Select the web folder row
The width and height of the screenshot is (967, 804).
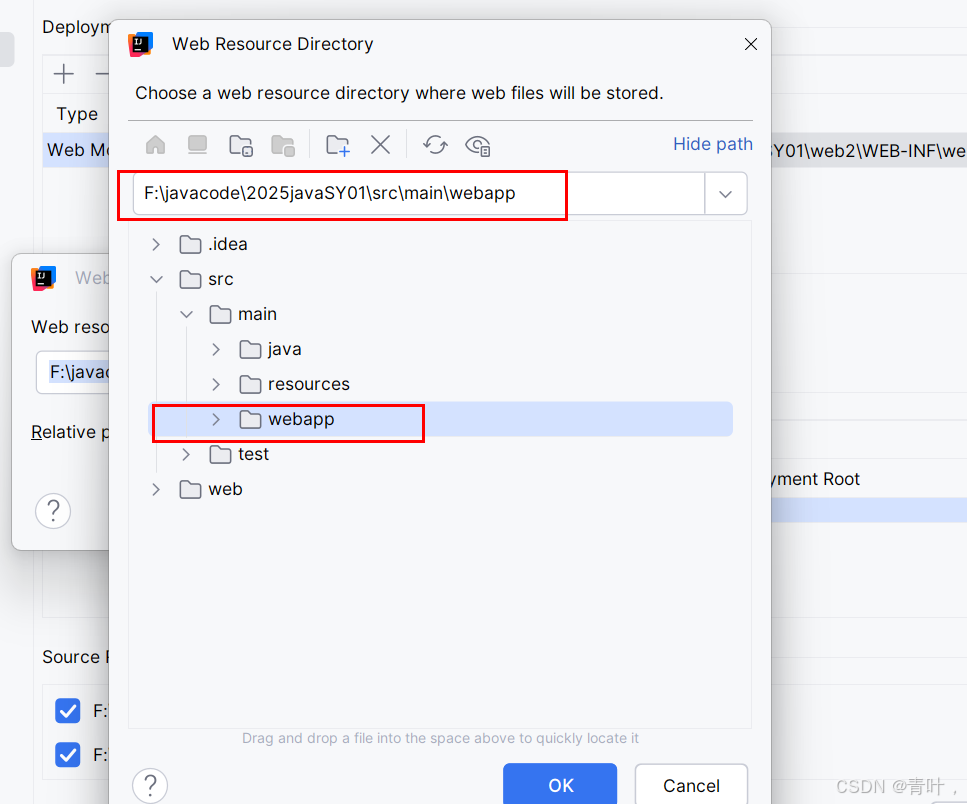coord(440,490)
